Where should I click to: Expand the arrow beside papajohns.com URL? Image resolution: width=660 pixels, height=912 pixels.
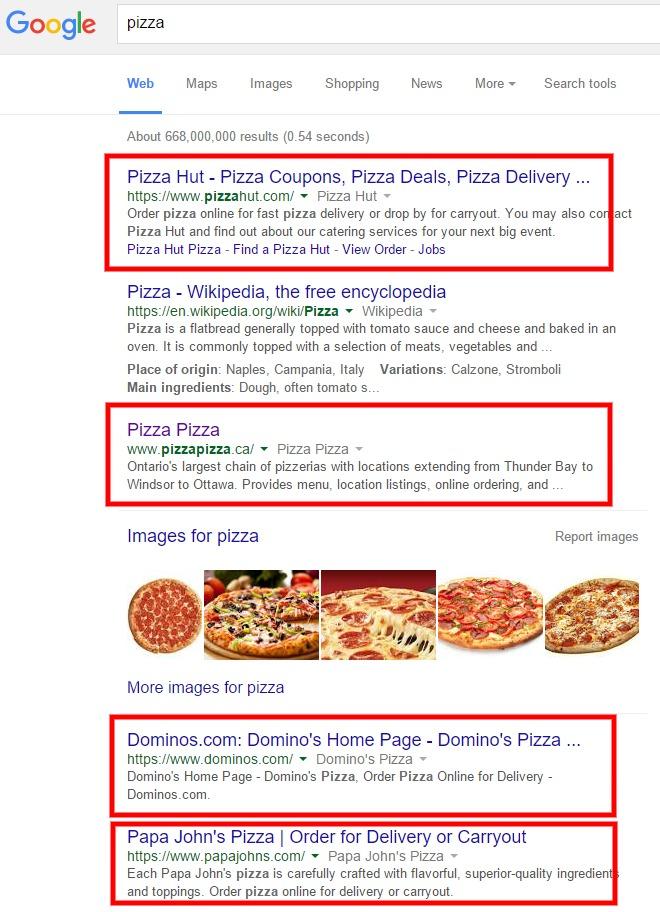(x=315, y=856)
